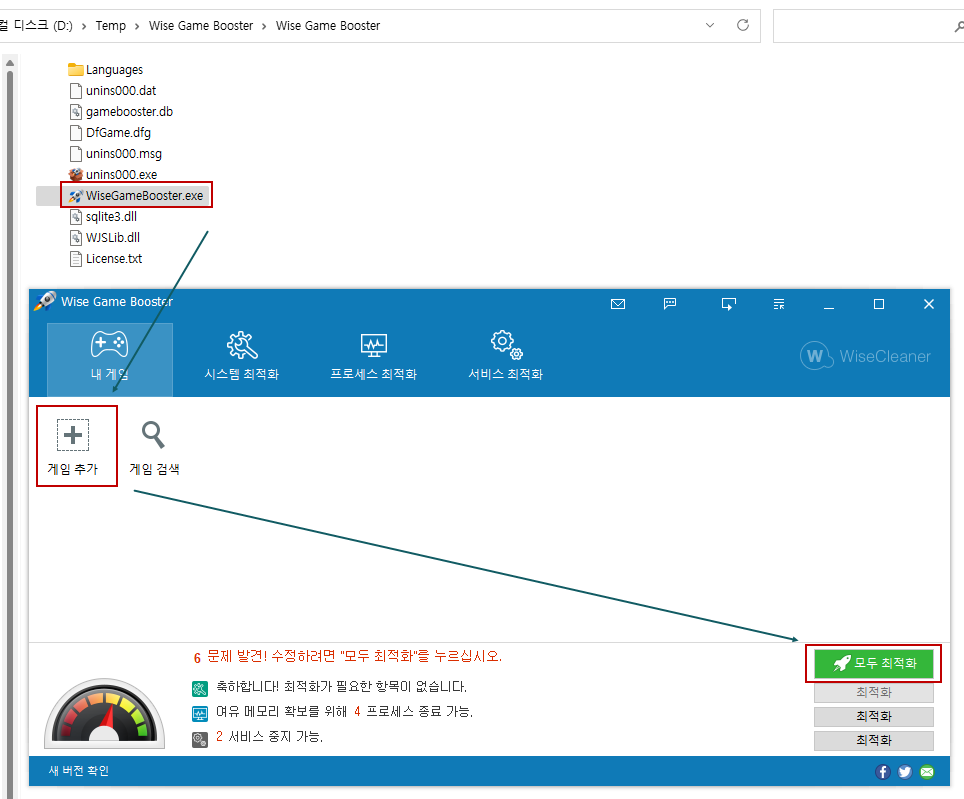Click the system optimization status icon

click(200, 689)
